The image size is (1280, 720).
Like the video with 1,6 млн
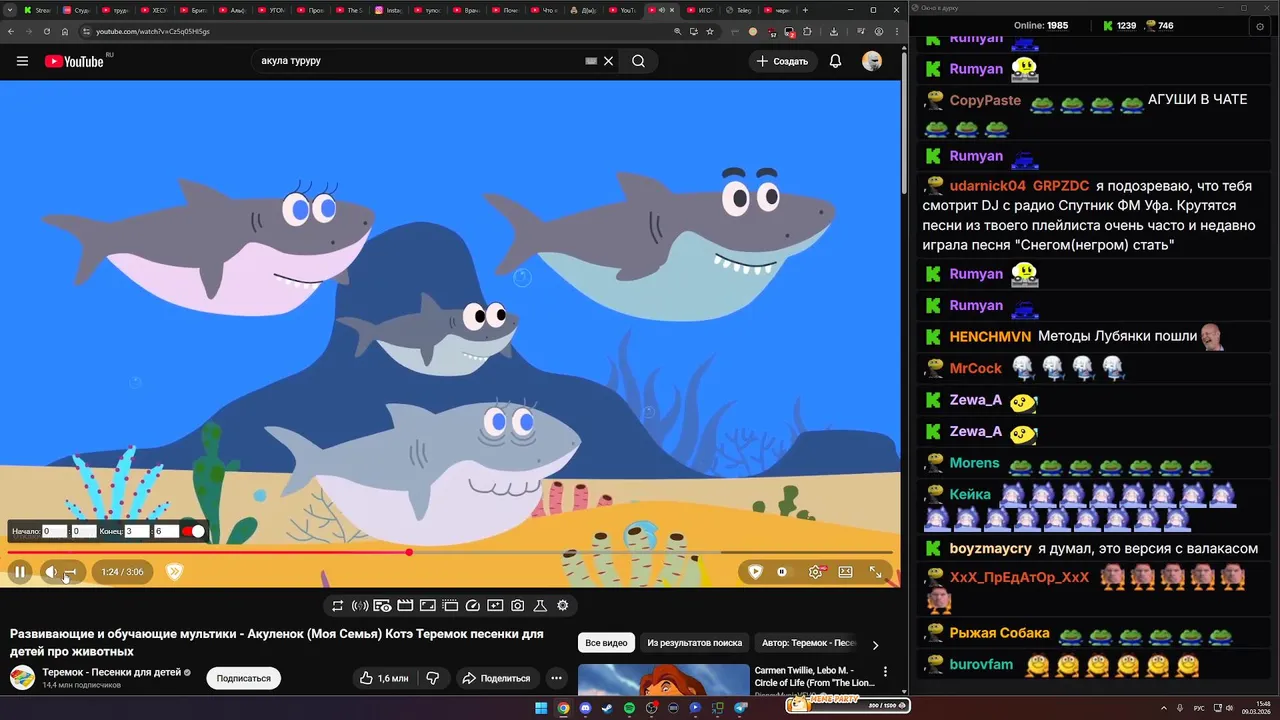383,678
